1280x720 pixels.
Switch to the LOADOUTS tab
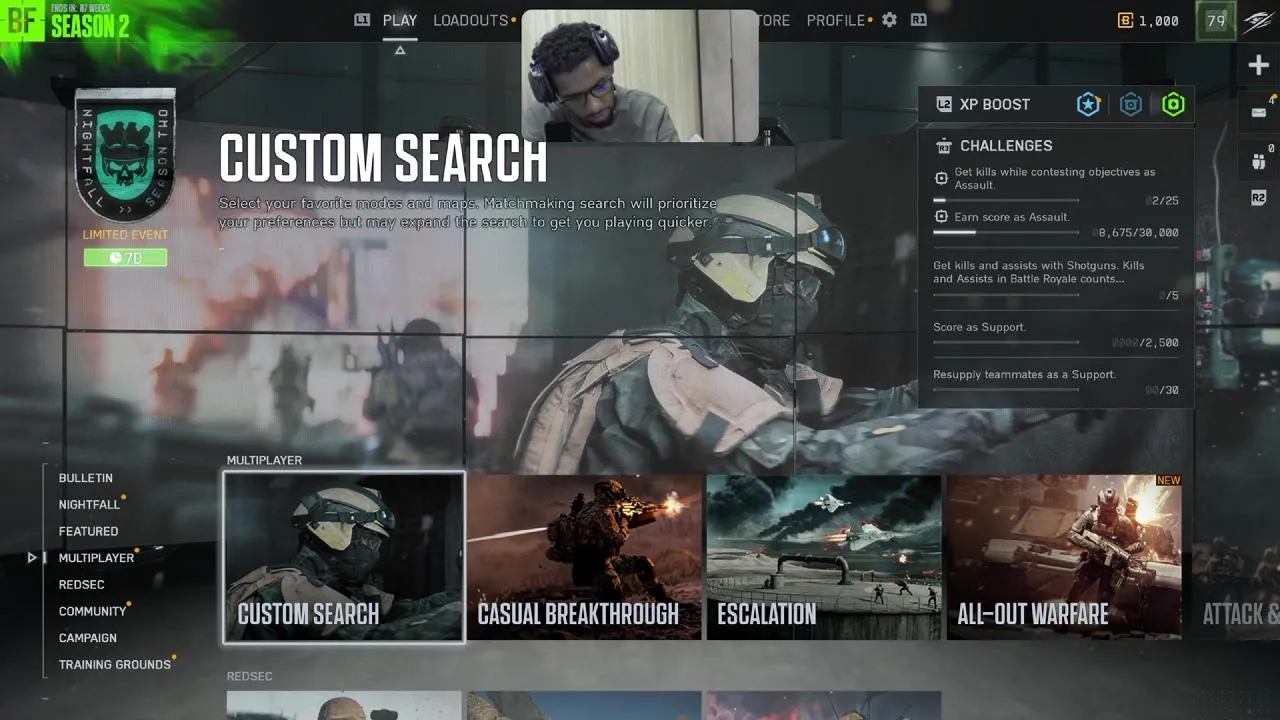pos(471,20)
